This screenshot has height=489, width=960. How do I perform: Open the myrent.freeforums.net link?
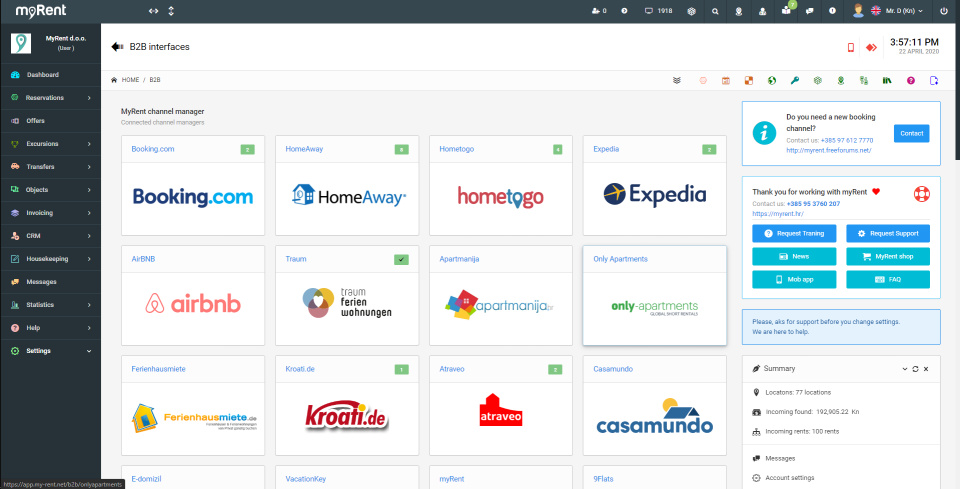pos(828,150)
